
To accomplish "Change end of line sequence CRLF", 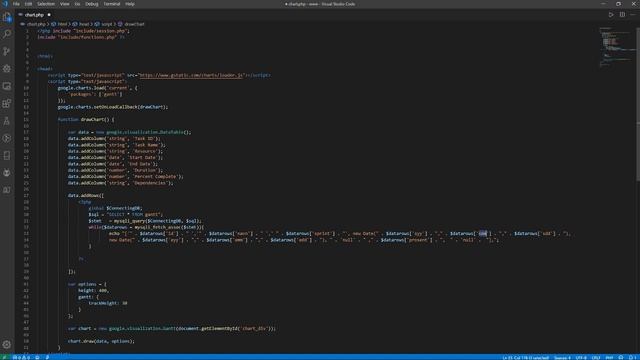I will tap(596, 357).
